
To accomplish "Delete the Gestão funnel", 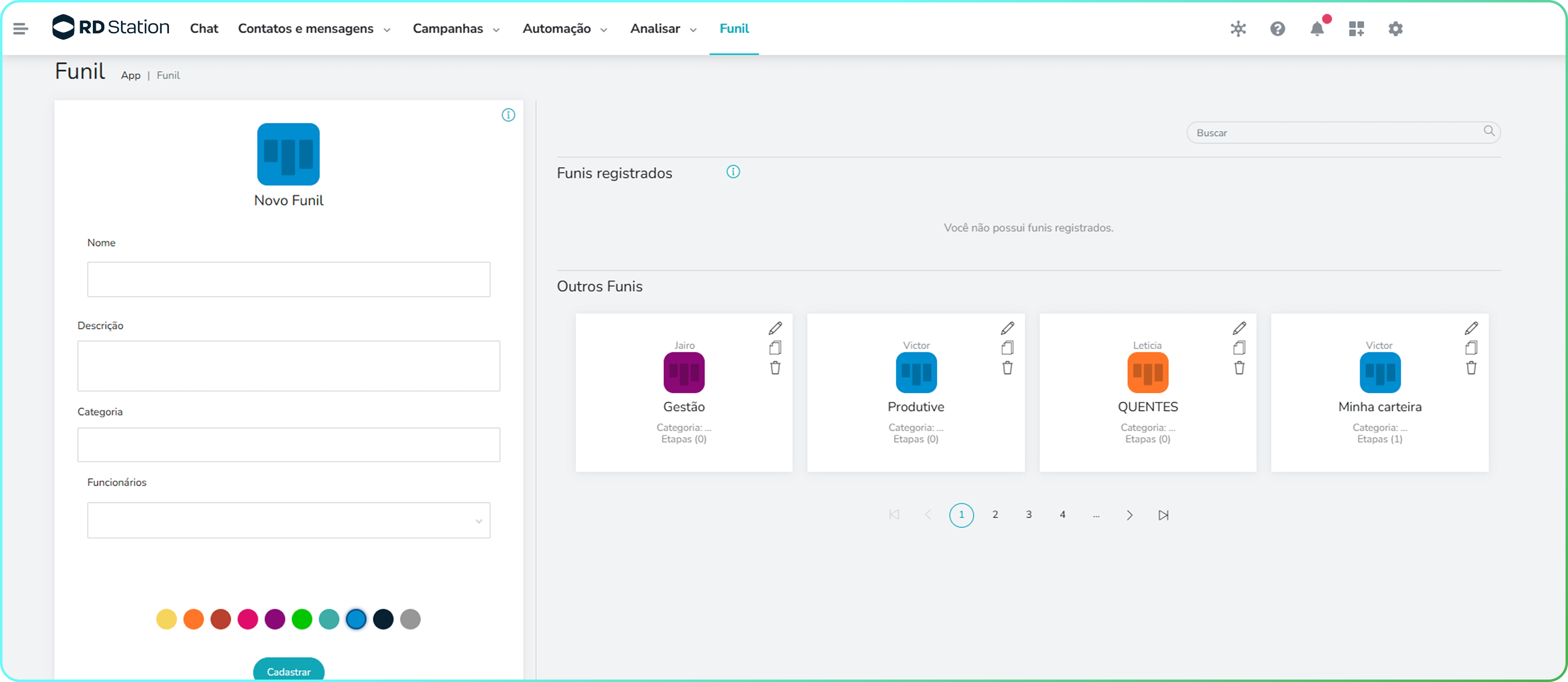I will [775, 368].
